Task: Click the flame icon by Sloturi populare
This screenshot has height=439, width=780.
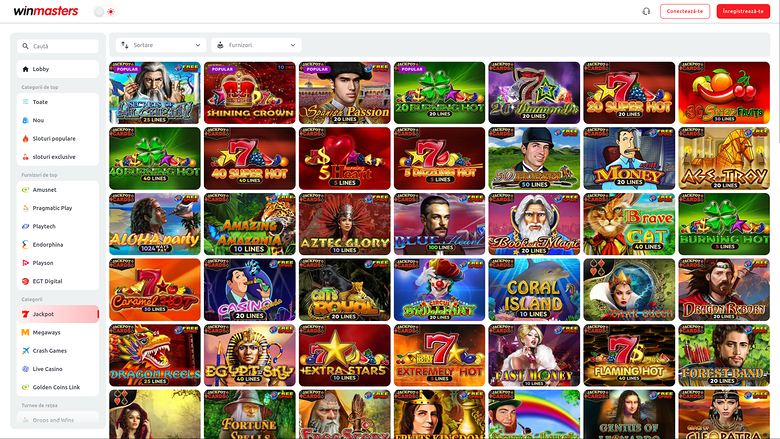Action: tap(25, 139)
